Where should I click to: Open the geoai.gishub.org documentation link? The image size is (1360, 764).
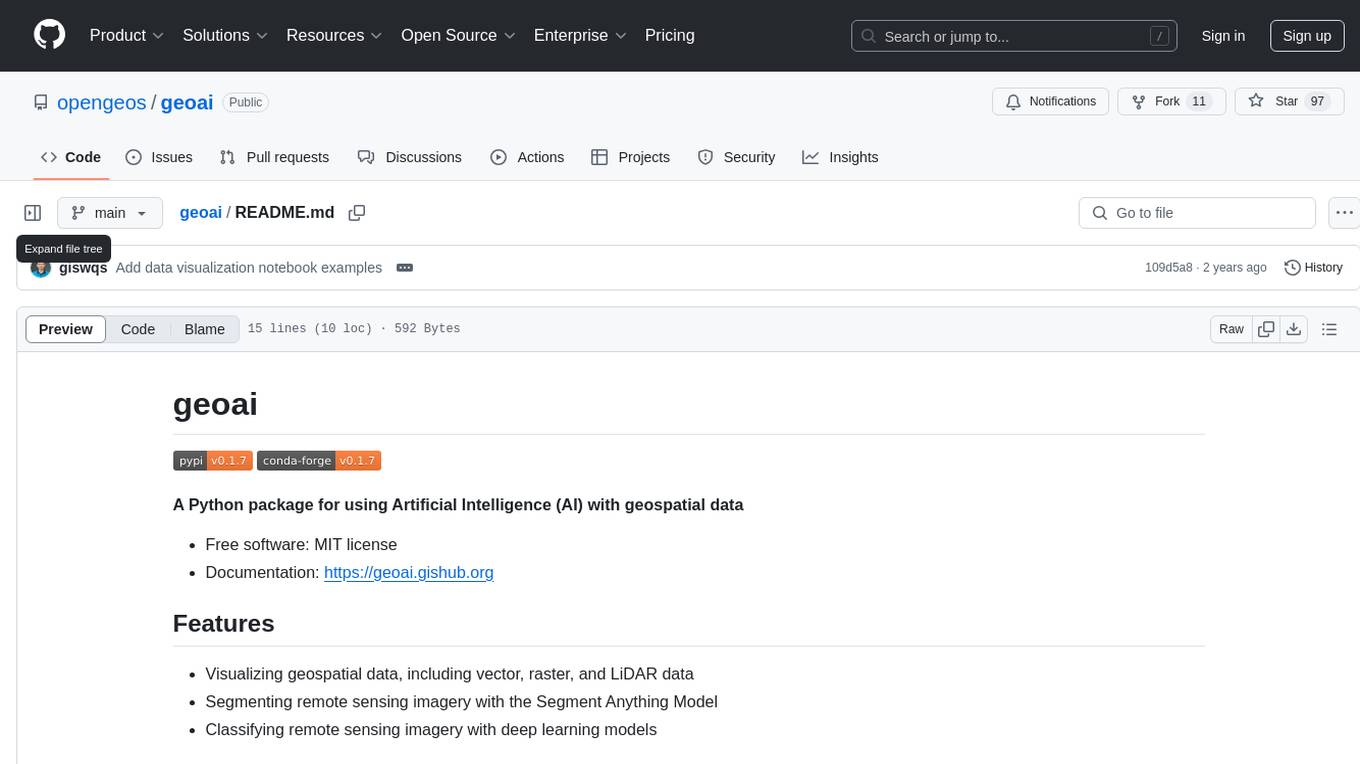click(409, 572)
